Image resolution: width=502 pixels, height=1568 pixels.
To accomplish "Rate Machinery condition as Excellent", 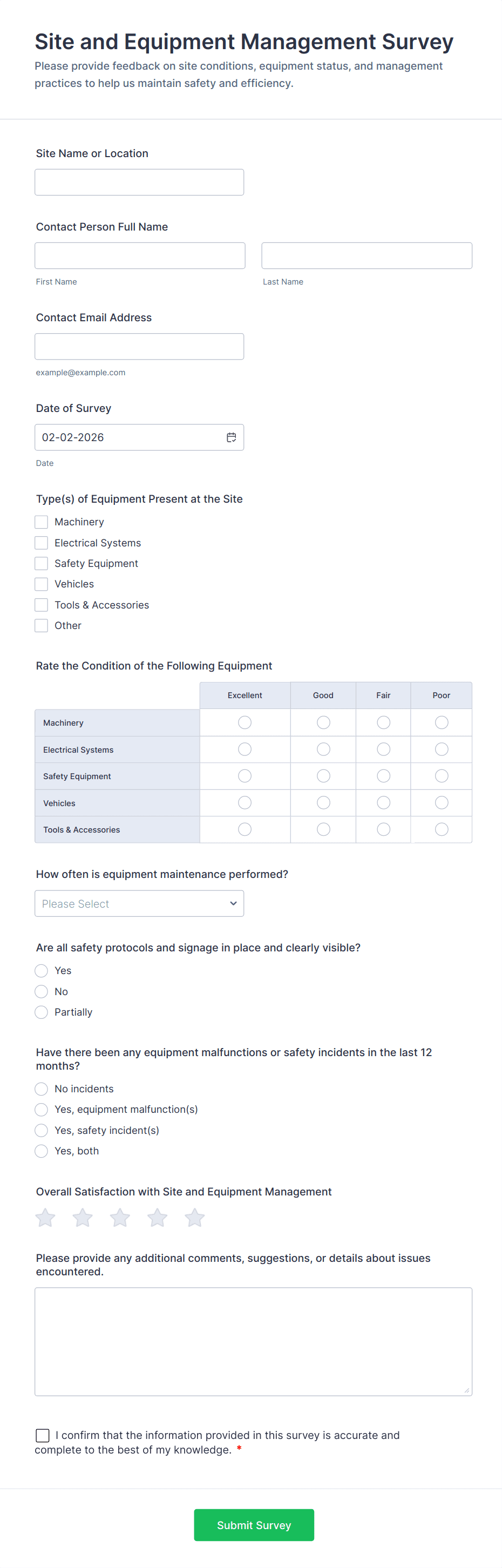I will (245, 722).
